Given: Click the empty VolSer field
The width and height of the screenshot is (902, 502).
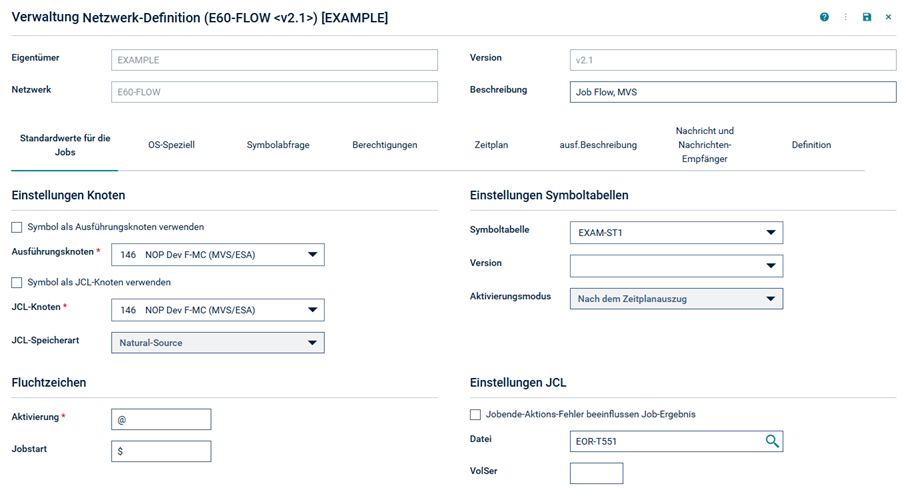Looking at the screenshot, I should (x=597, y=473).
